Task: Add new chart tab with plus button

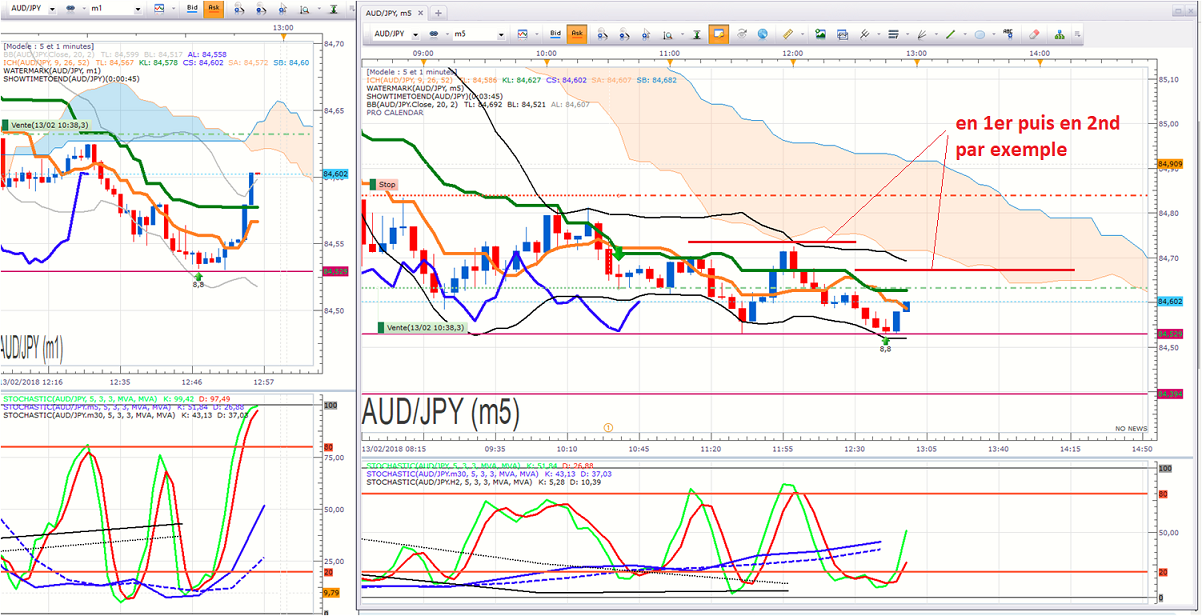Action: [438, 13]
